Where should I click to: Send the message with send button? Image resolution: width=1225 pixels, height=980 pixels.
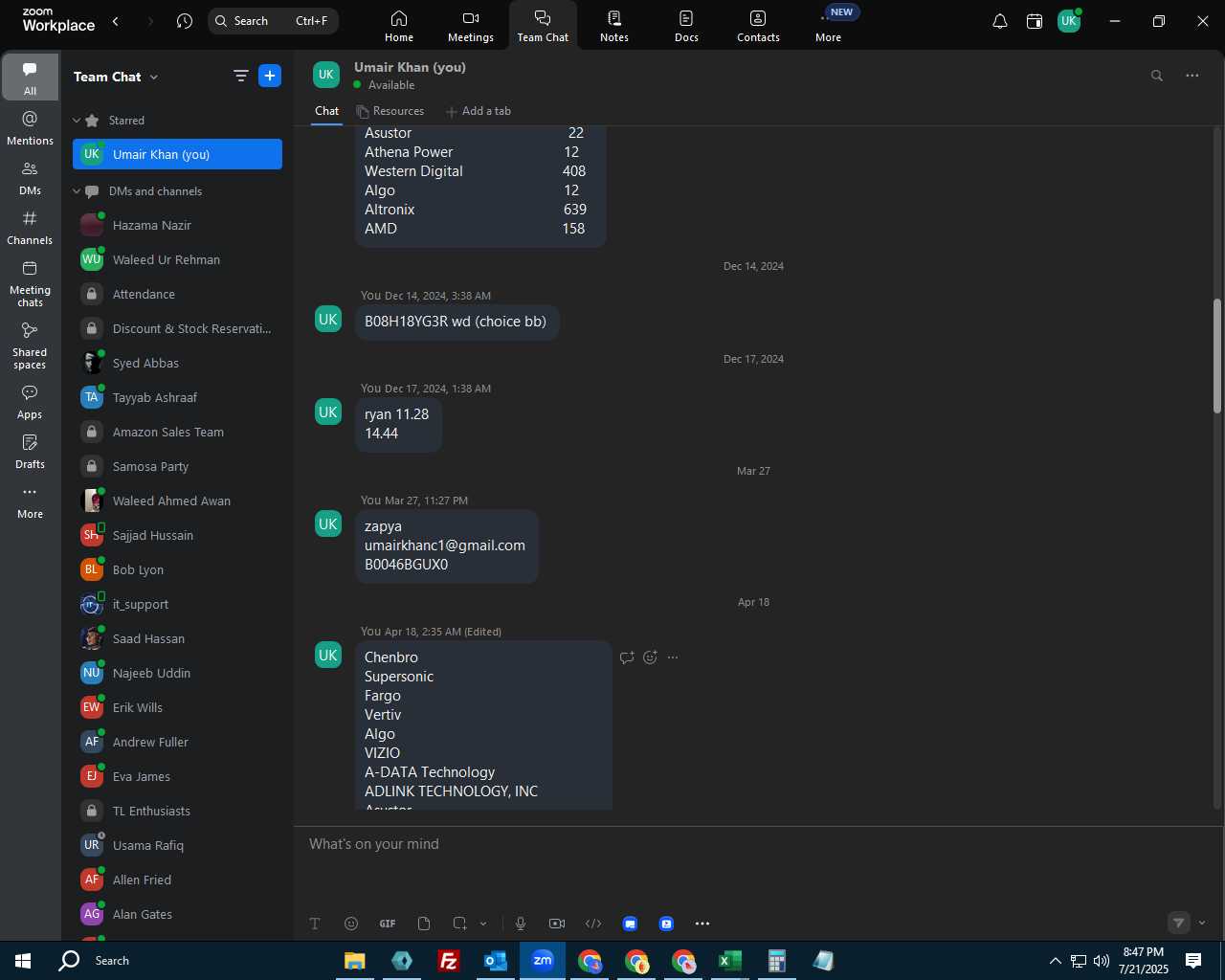coord(1179,923)
